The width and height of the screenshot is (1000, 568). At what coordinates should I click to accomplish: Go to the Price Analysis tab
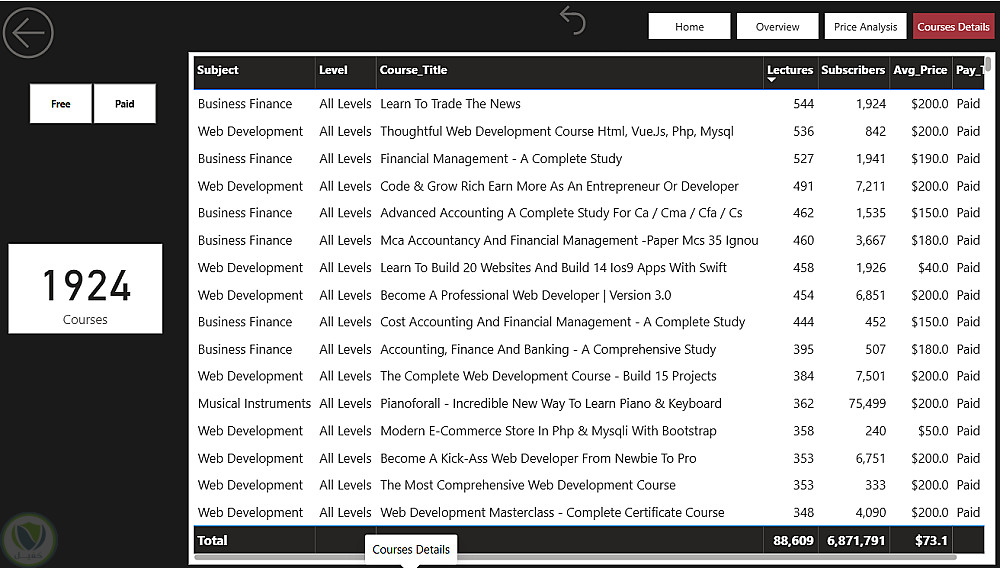[865, 27]
